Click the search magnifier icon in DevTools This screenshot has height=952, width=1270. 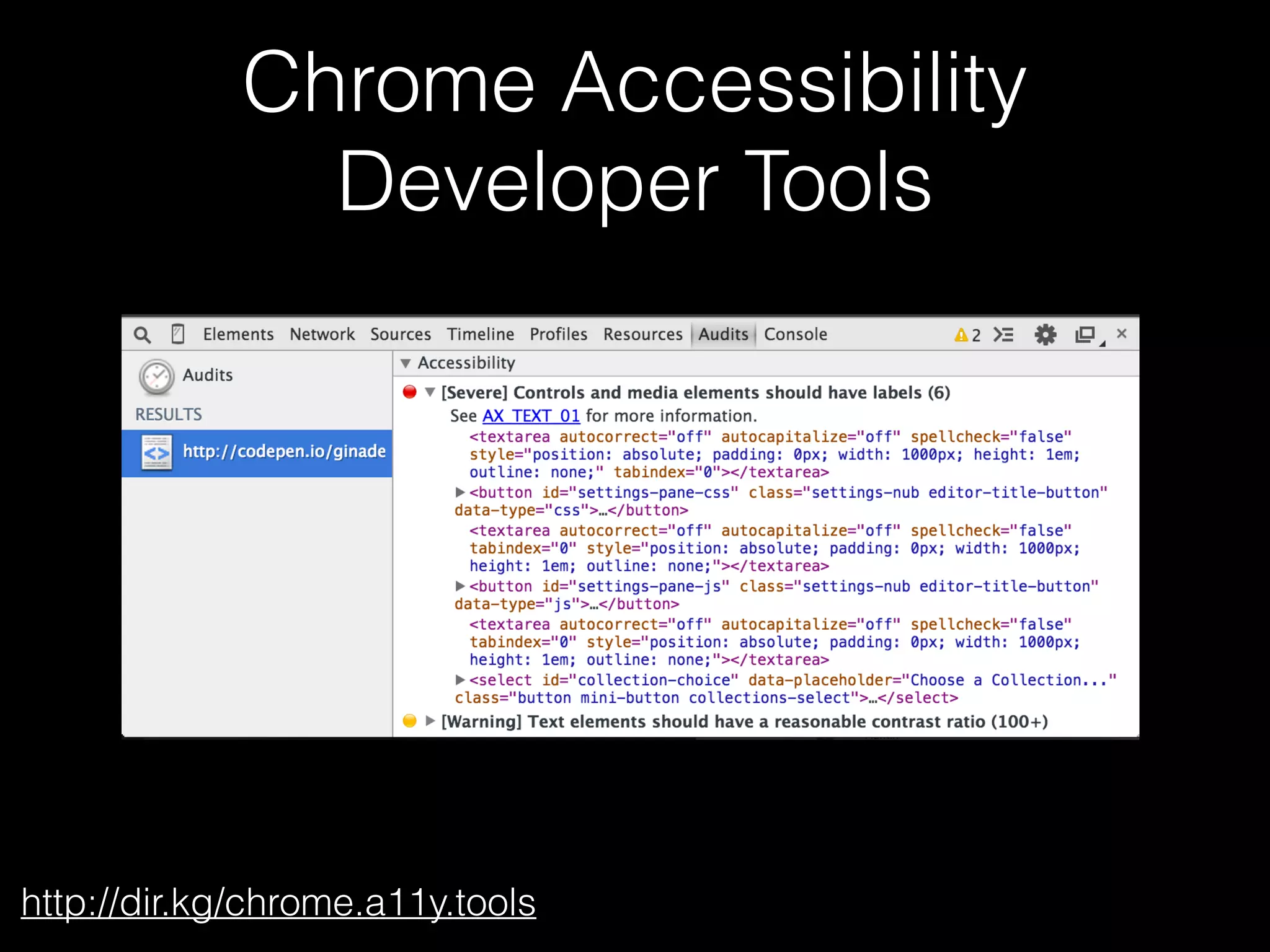pyautogui.click(x=142, y=335)
